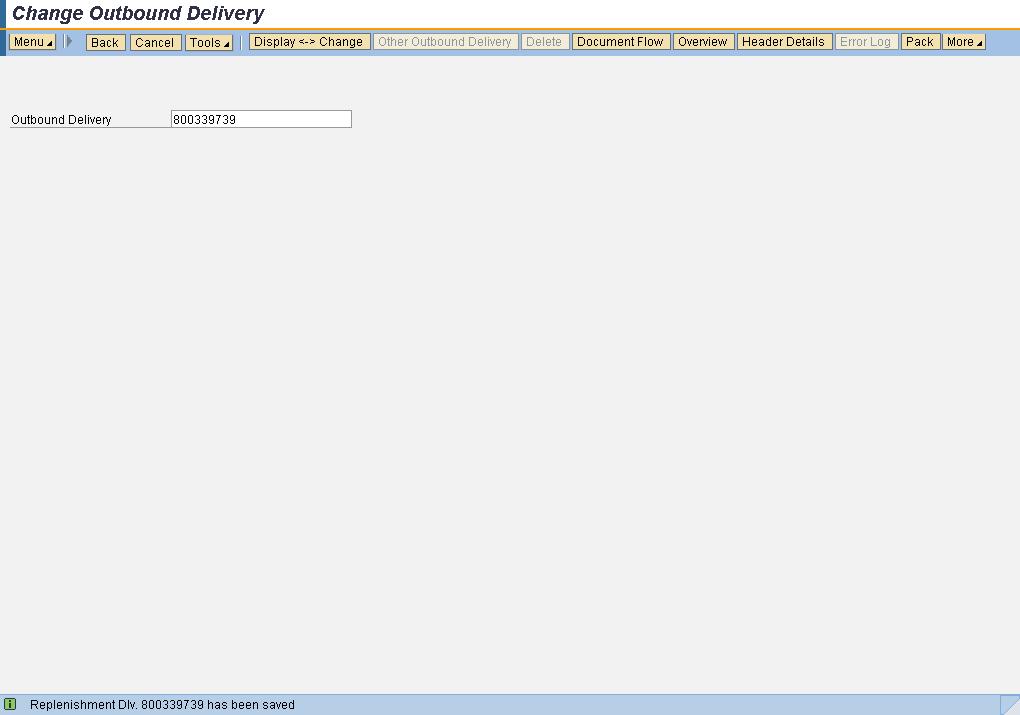Click the greyed-out Delete button

pyautogui.click(x=545, y=42)
